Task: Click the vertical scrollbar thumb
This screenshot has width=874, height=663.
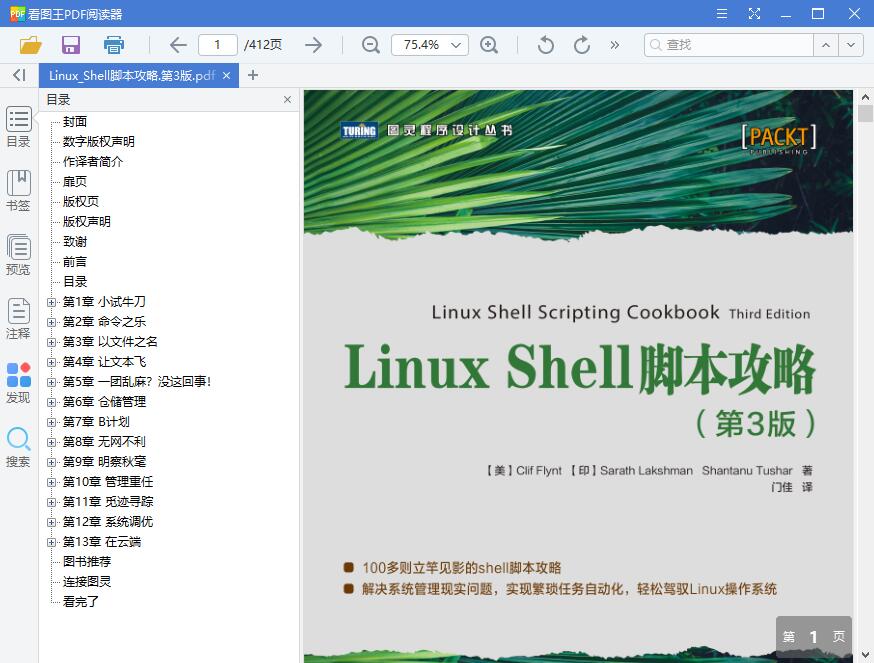Action: coord(865,113)
